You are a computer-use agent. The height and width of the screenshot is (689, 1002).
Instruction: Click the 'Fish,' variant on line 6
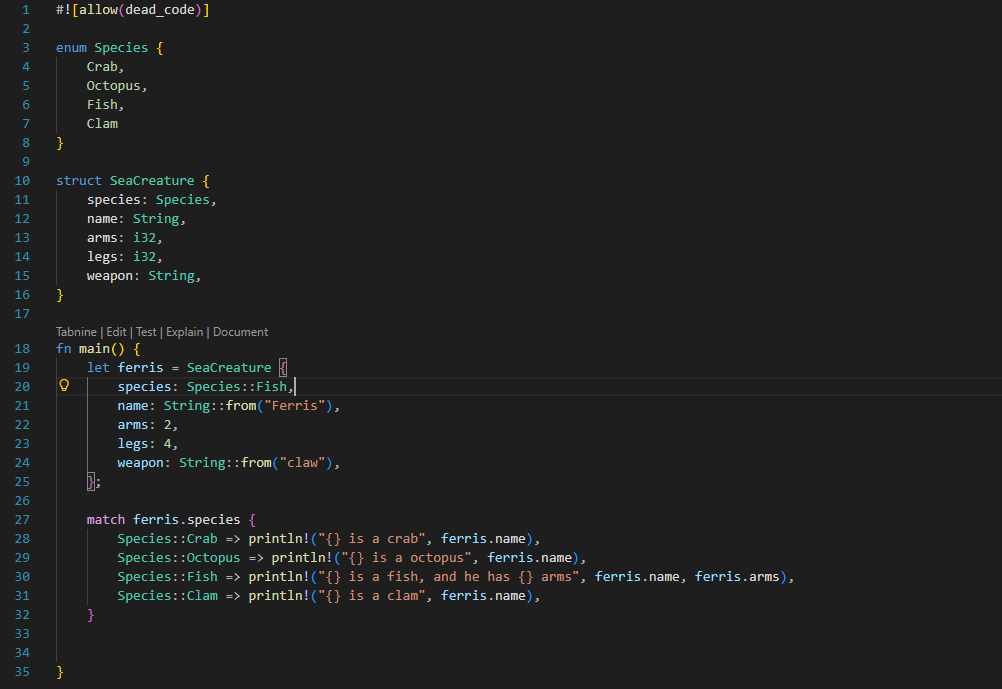pyautogui.click(x=105, y=105)
